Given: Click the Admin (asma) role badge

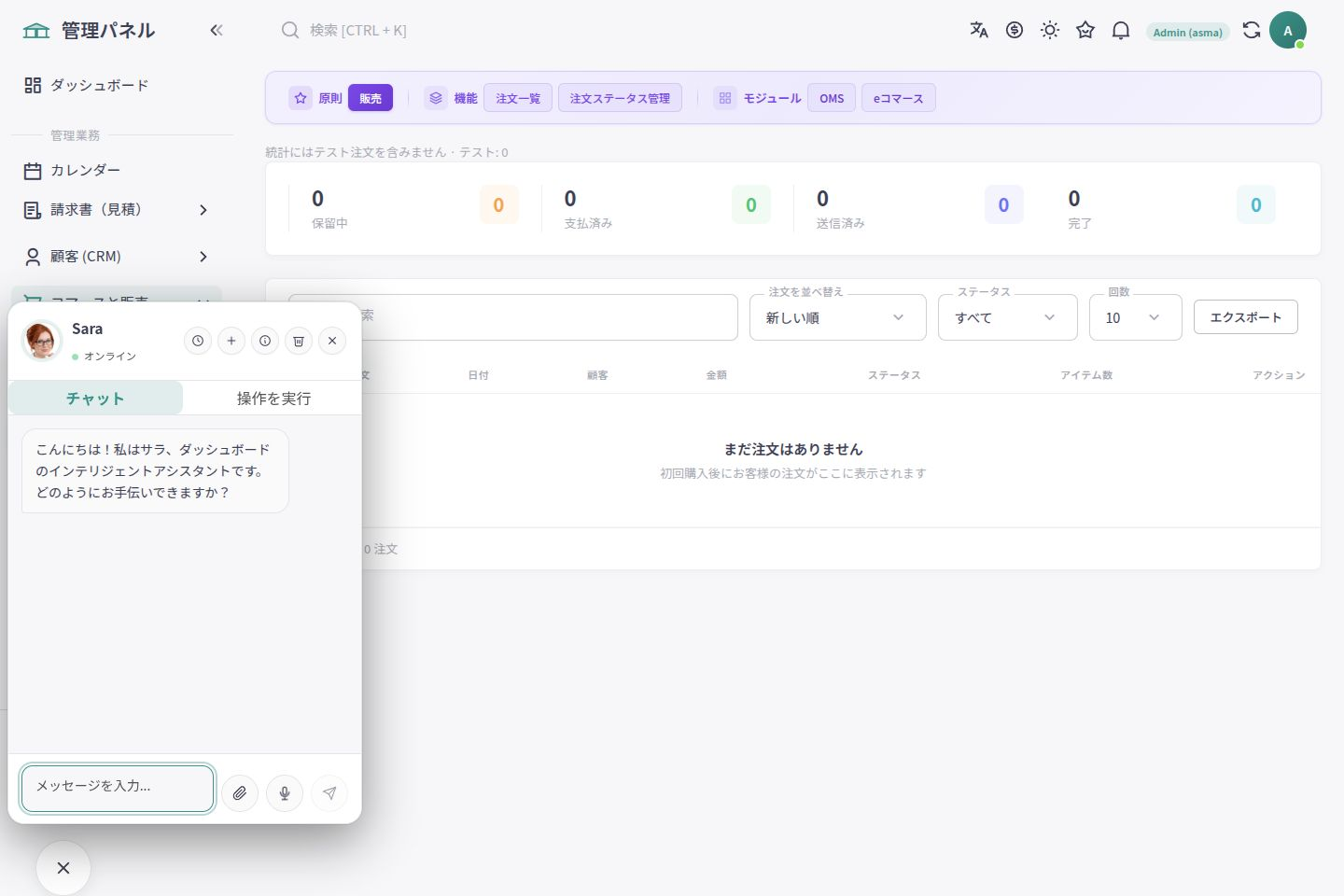Looking at the screenshot, I should pyautogui.click(x=1187, y=32).
